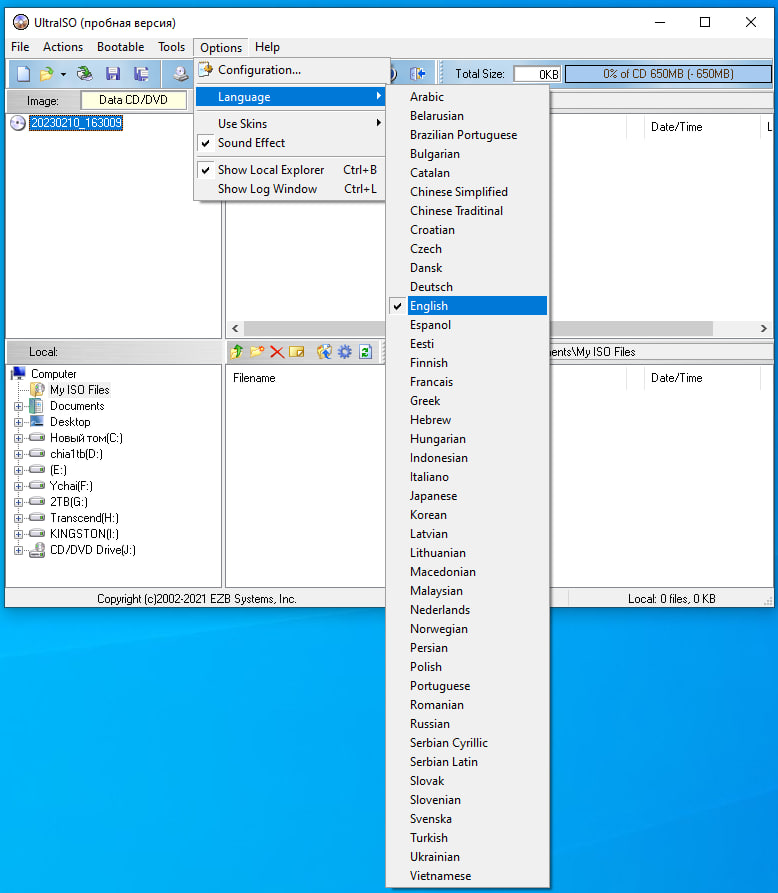Expand the chia1tb(D:) drive node
Viewport: 778px width, 893px height.
[x=18, y=454]
